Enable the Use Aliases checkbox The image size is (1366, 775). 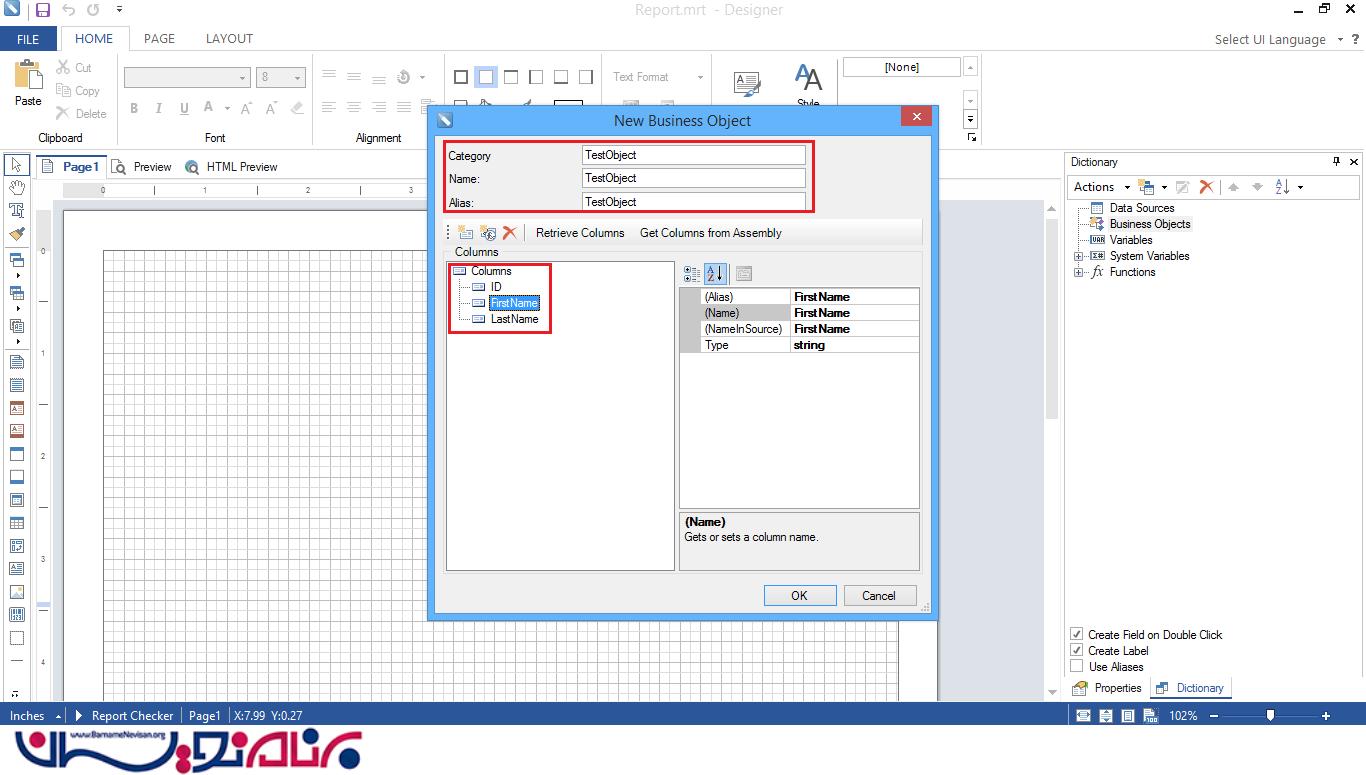click(1077, 667)
